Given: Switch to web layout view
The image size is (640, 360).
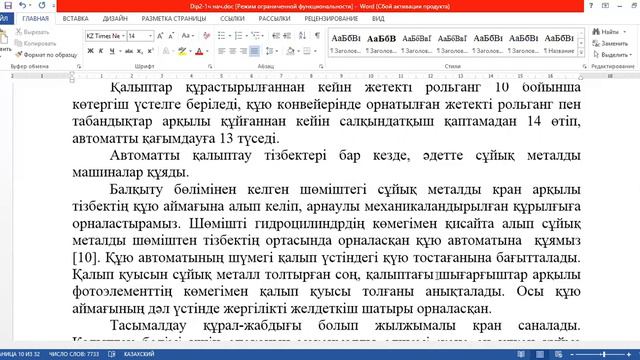Looking at the screenshot, I should pos(558,354).
